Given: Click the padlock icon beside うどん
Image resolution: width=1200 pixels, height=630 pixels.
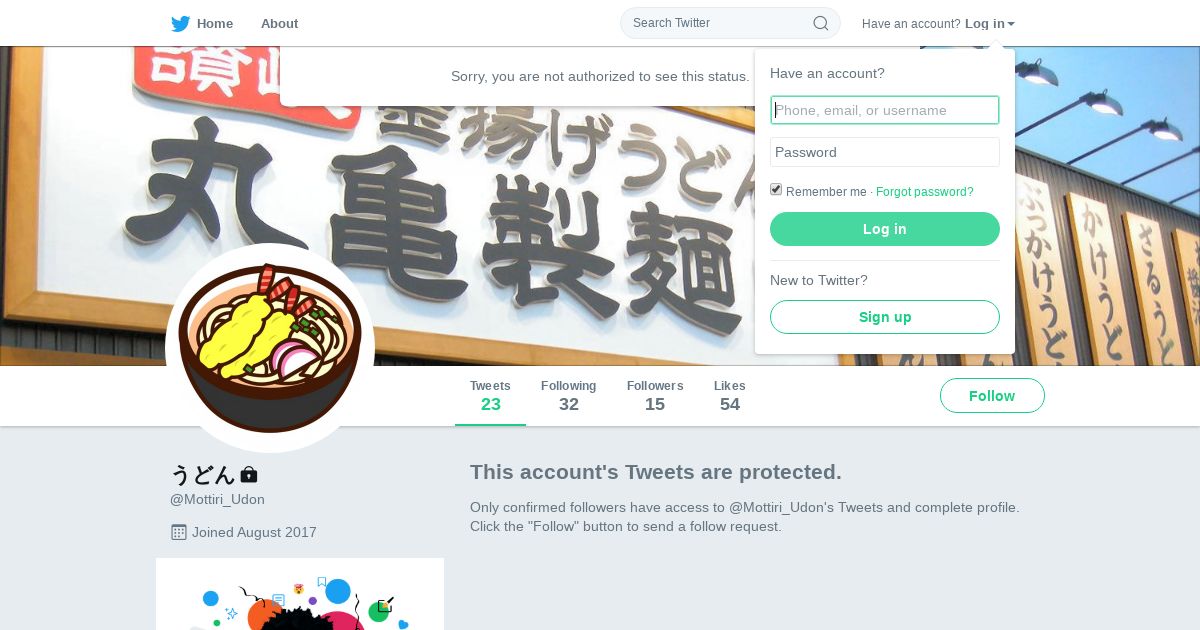Looking at the screenshot, I should (x=249, y=474).
